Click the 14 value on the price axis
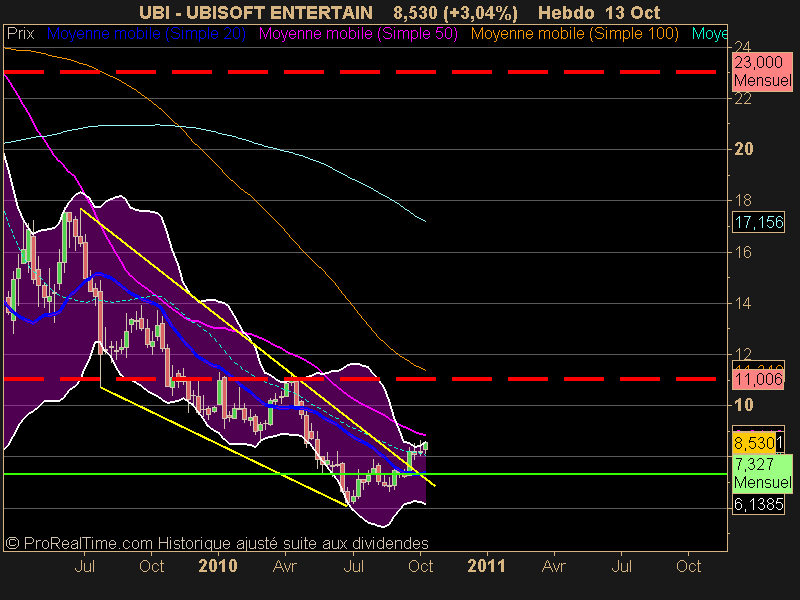 click(x=743, y=304)
